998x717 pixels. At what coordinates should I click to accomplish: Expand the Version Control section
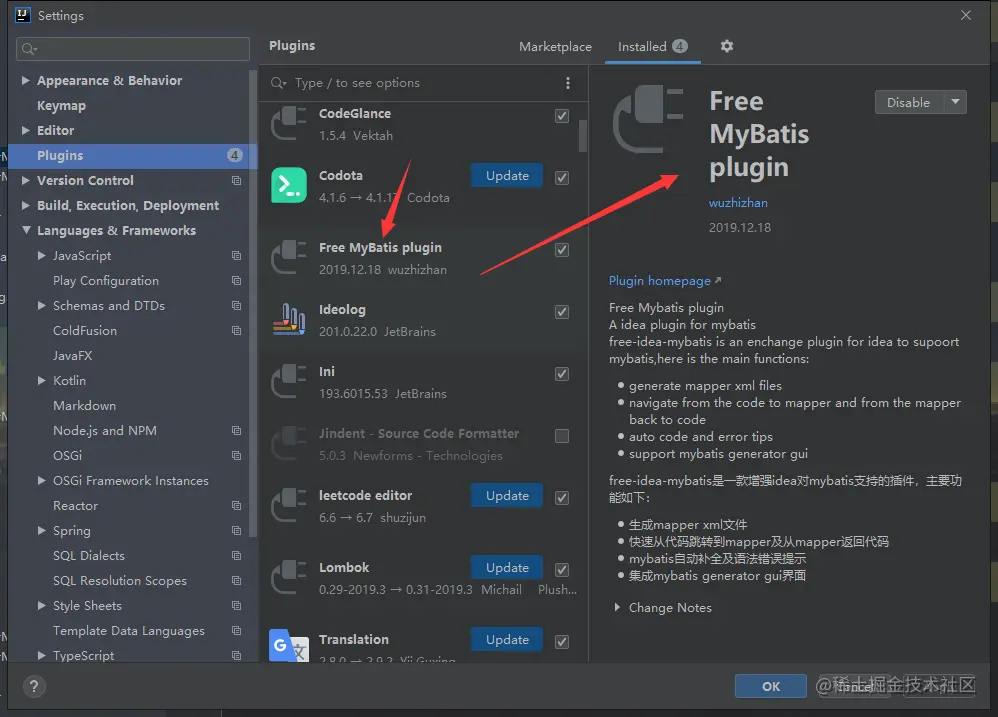point(25,181)
